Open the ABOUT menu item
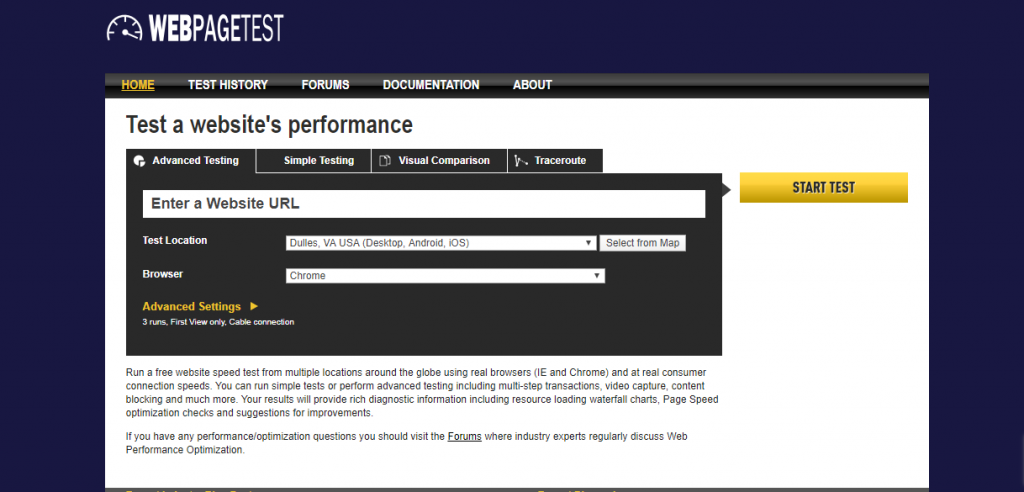 point(532,85)
